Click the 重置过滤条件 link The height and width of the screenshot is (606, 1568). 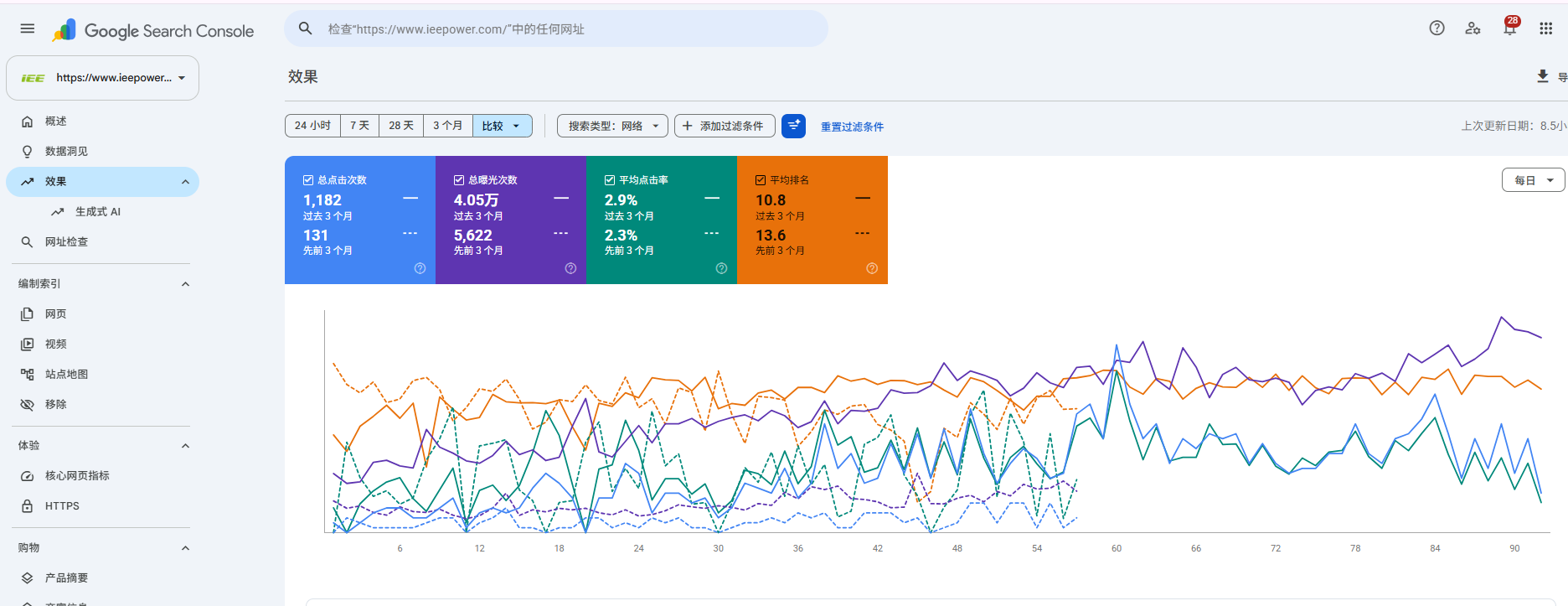coord(852,127)
